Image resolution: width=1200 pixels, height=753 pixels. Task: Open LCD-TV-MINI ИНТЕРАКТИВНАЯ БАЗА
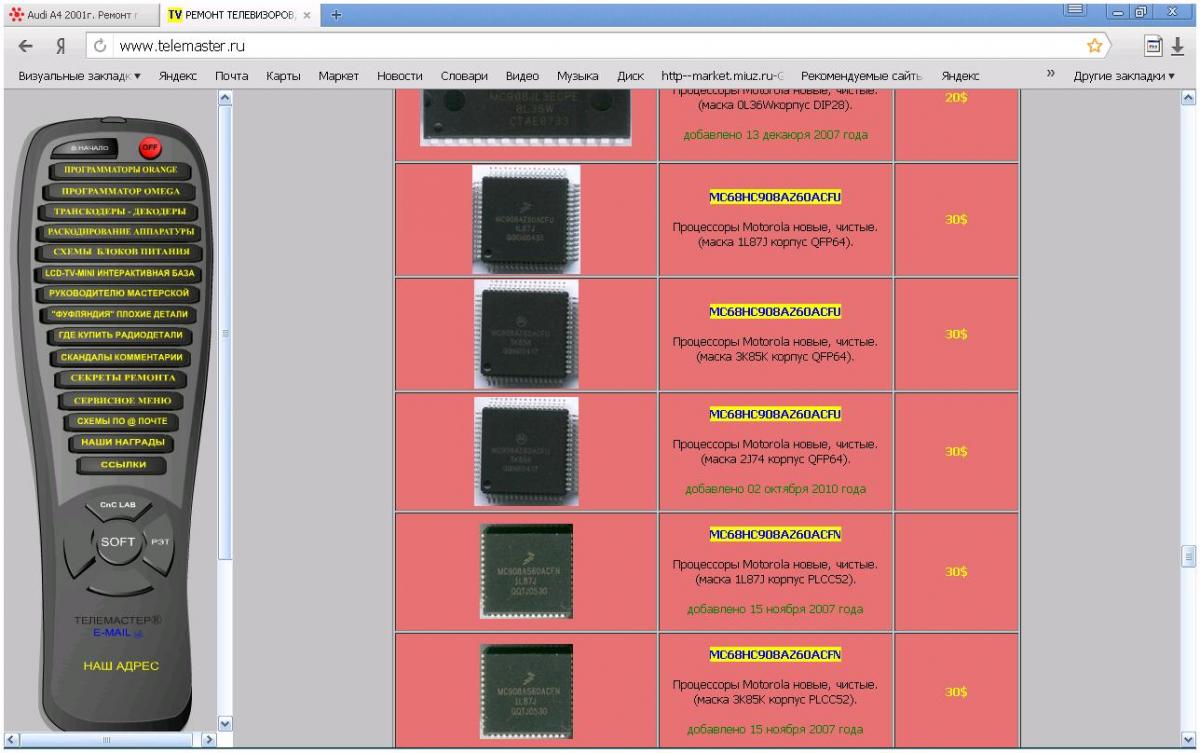pyautogui.click(x=119, y=273)
